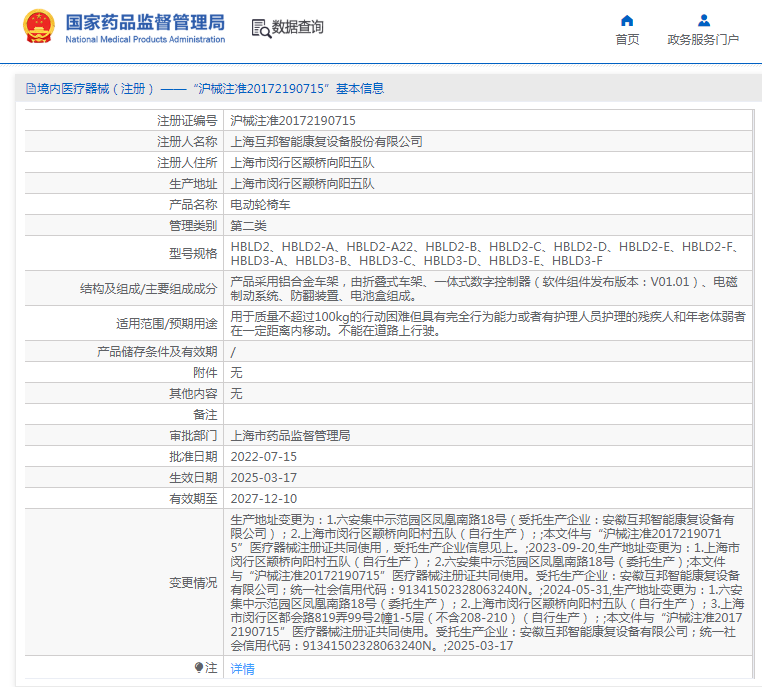Click the document icon before 境内医疗器械

click(30, 89)
